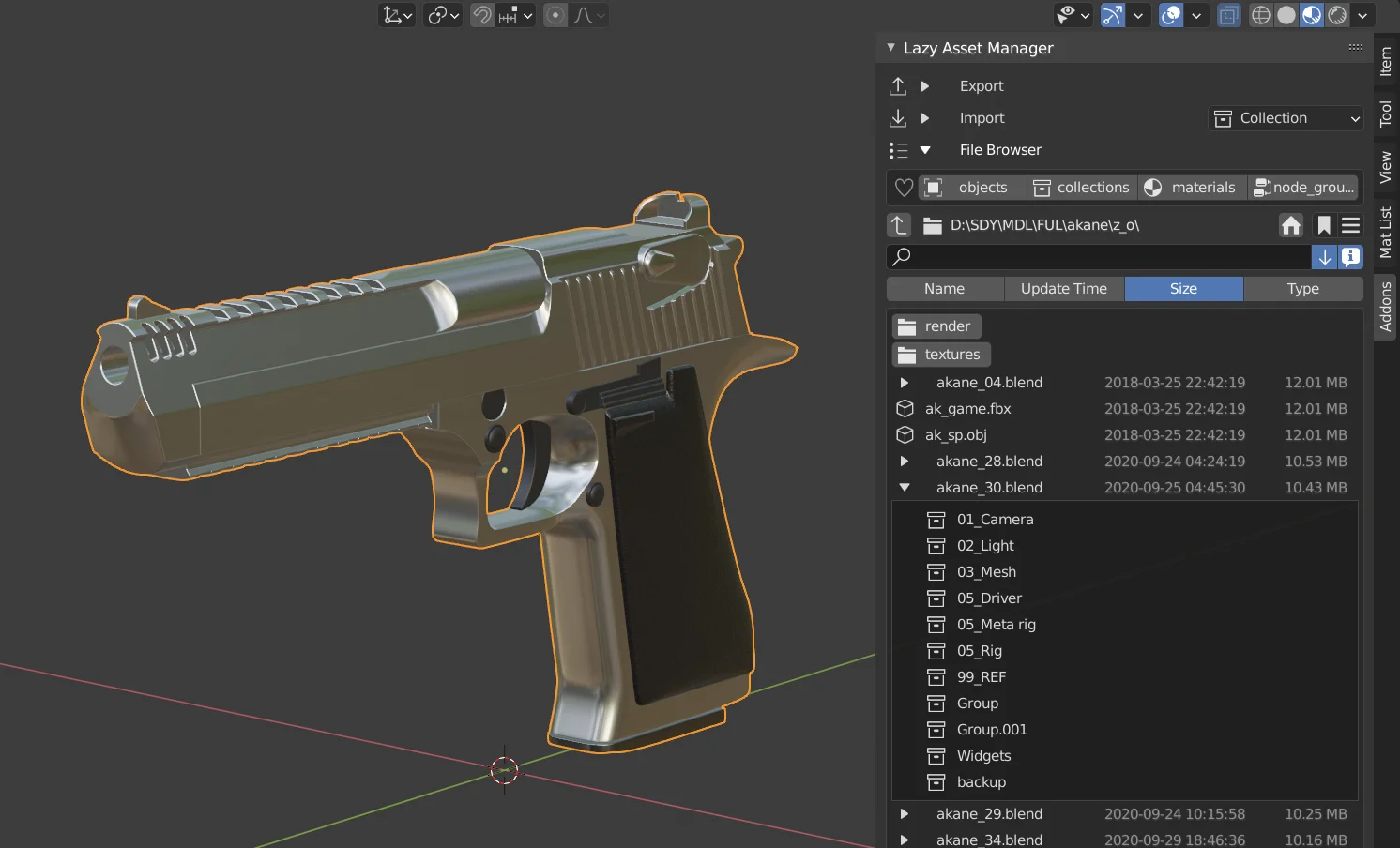Select the collections filter tab
The width and height of the screenshot is (1400, 848).
(1081, 187)
